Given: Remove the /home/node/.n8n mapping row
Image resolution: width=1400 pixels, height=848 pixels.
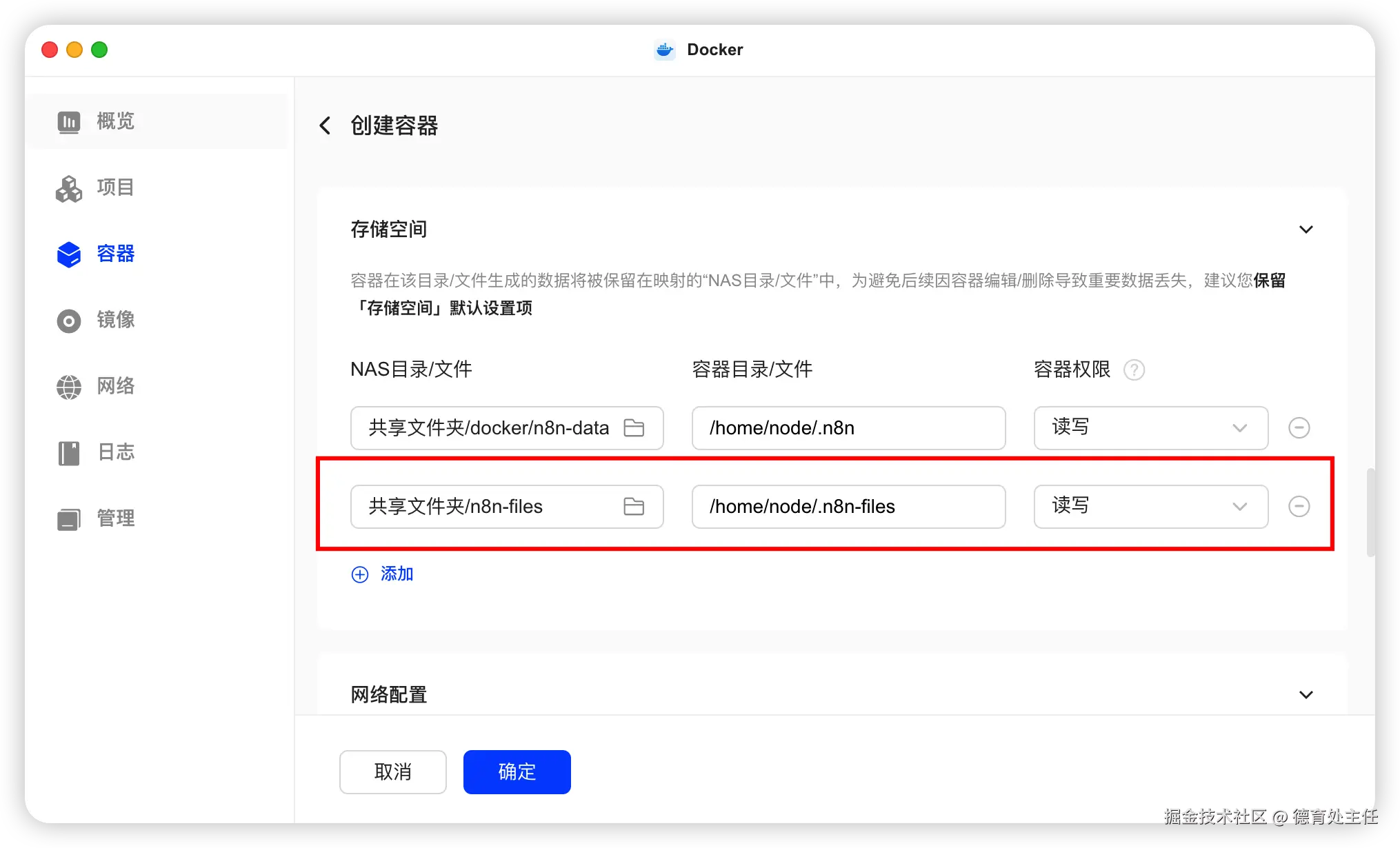Looking at the screenshot, I should (1299, 428).
